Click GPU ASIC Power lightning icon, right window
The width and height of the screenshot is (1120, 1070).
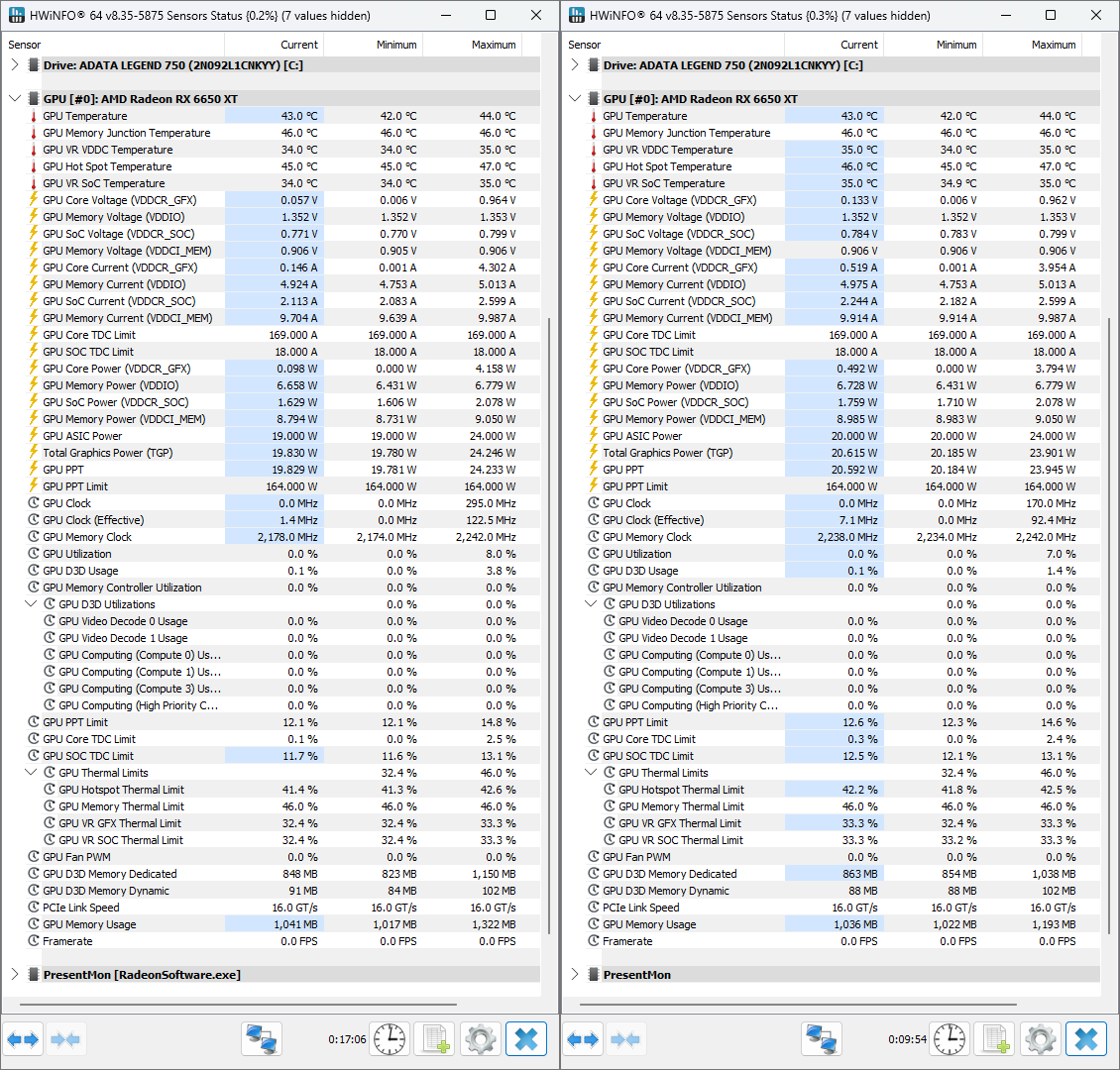pyautogui.click(x=593, y=435)
